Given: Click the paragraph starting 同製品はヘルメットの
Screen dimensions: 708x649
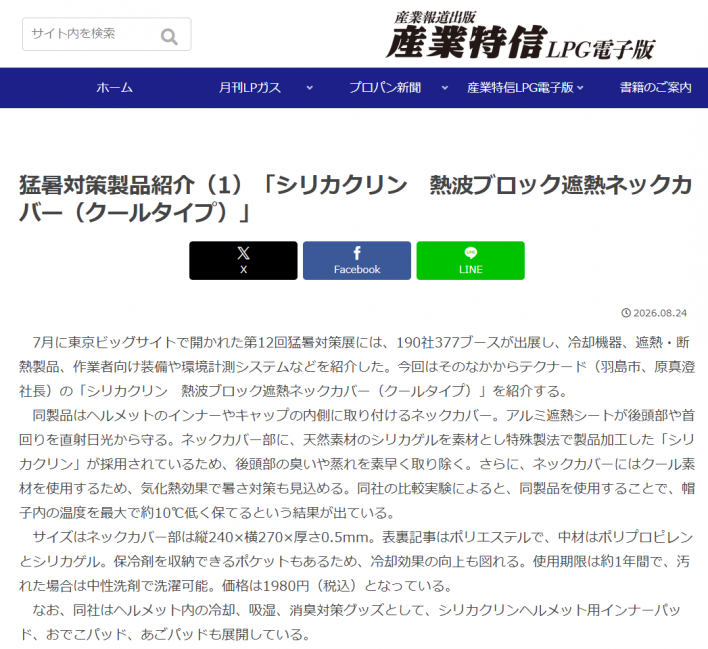Looking at the screenshot, I should [357, 464].
